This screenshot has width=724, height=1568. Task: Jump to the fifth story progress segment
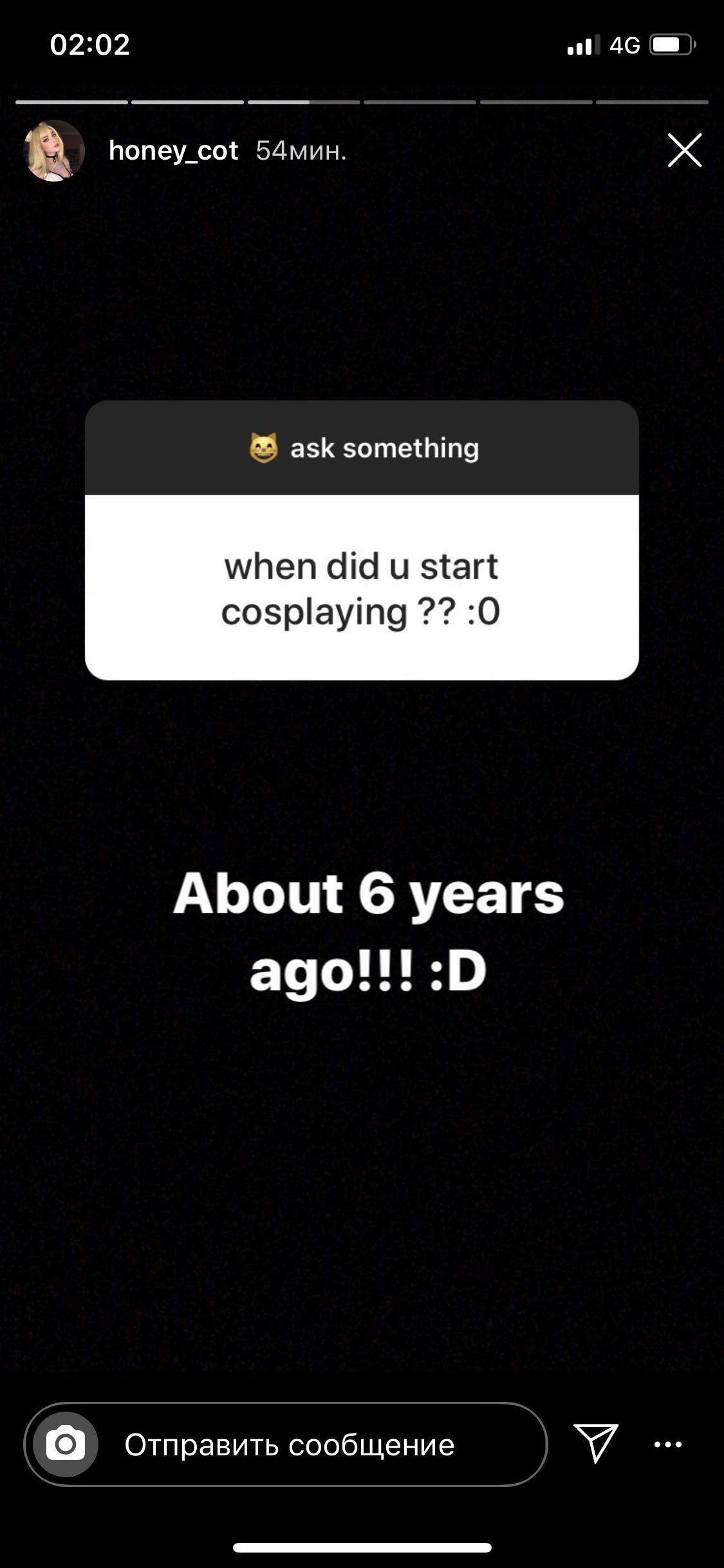[x=536, y=102]
